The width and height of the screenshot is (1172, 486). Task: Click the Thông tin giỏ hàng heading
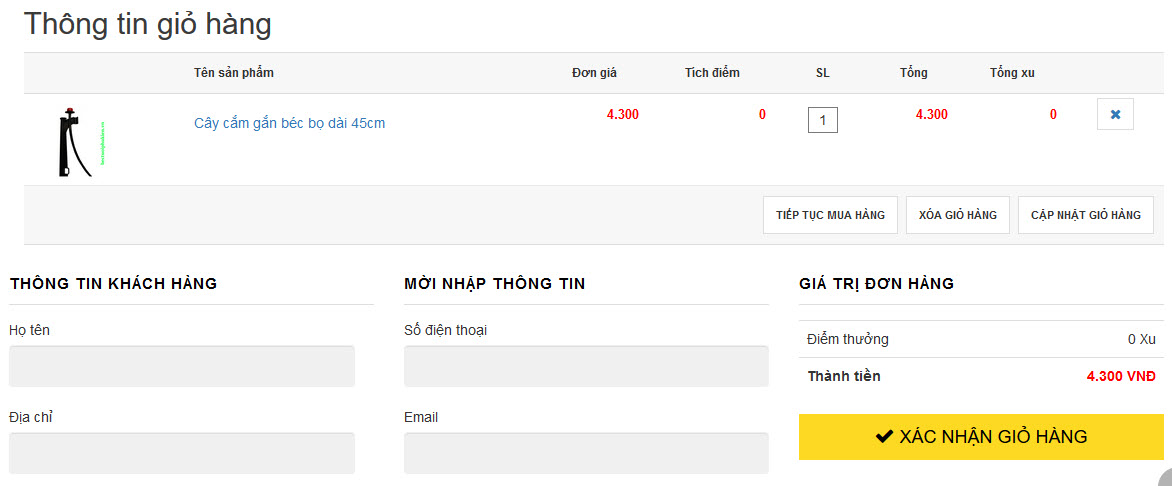click(148, 25)
